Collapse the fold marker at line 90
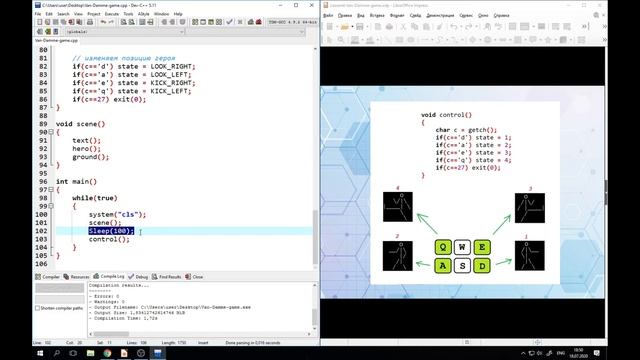This screenshot has height=360, width=640. coord(51,132)
